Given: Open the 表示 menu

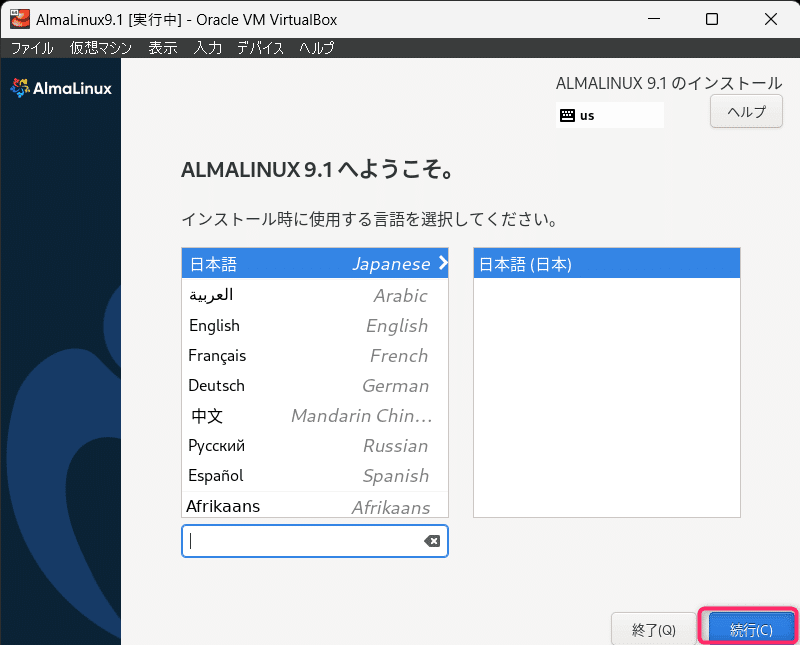Looking at the screenshot, I should point(163,48).
